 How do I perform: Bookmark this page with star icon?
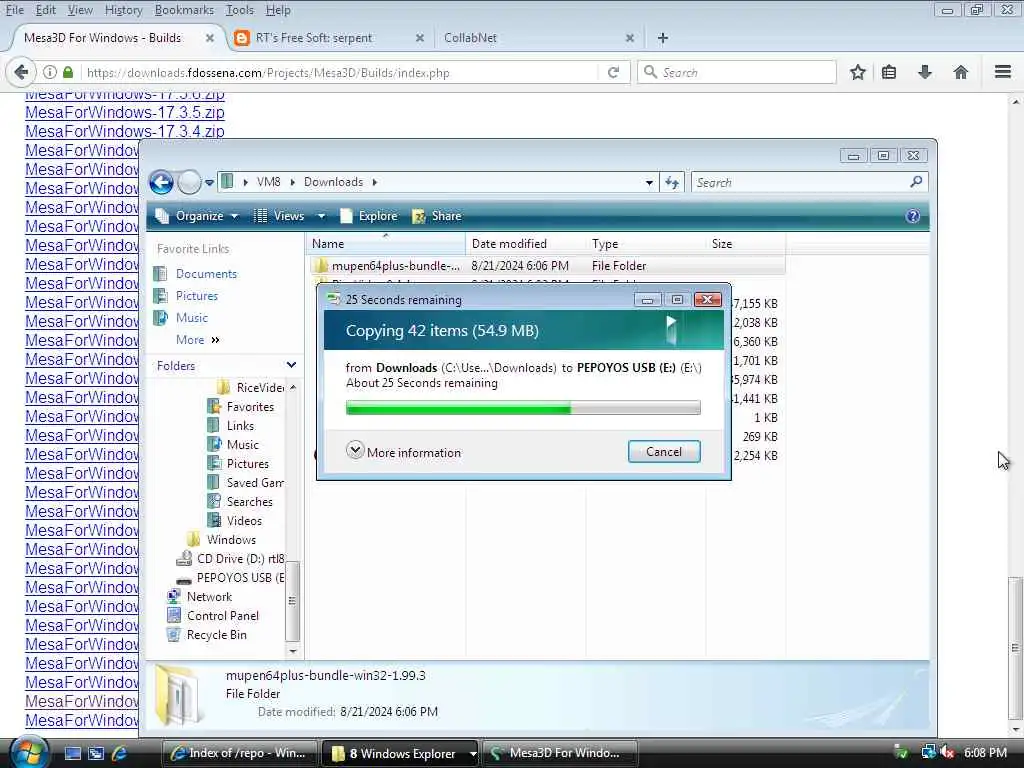pos(857,72)
